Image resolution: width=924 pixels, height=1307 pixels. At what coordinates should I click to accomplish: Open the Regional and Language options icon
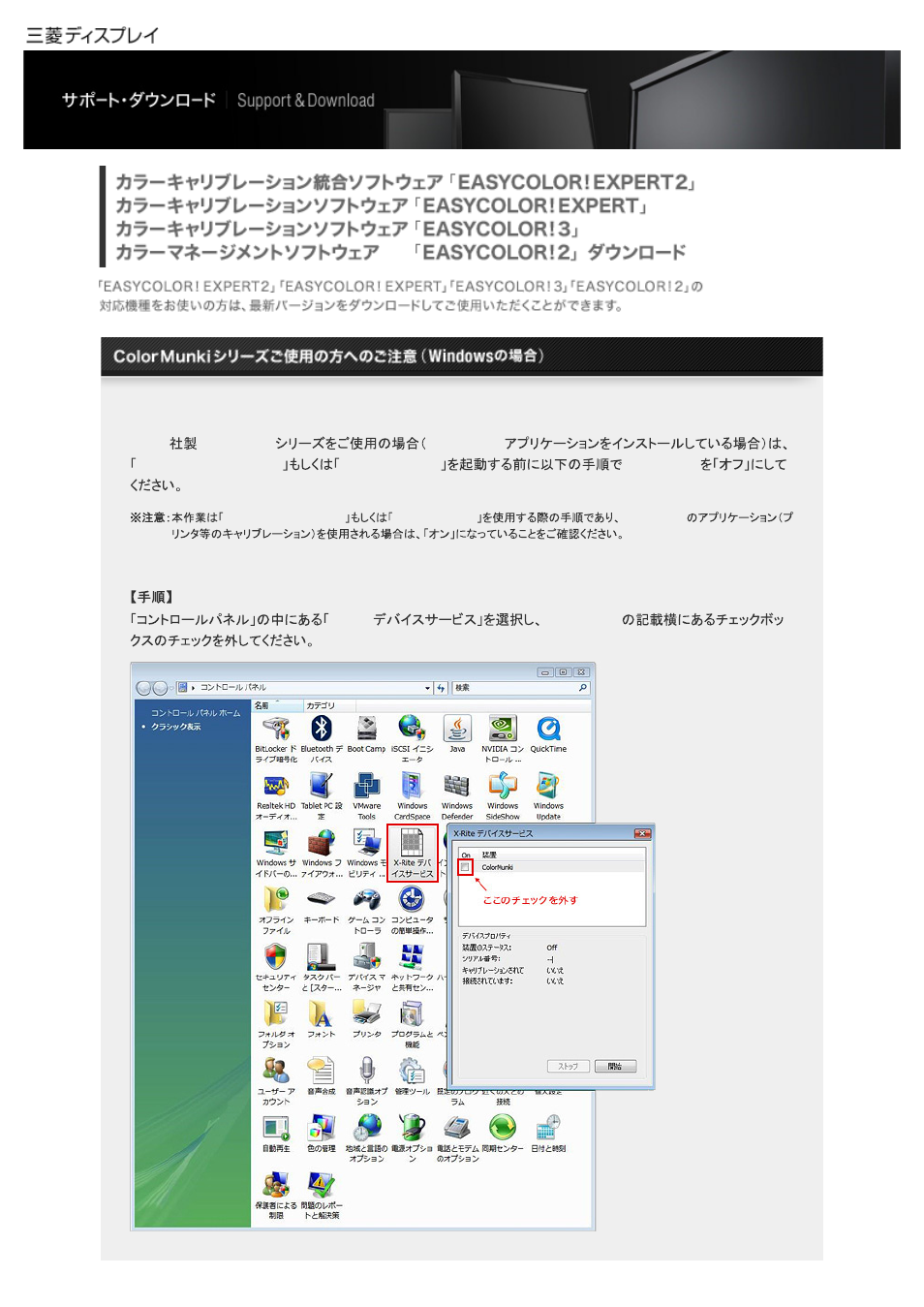pos(366,1138)
